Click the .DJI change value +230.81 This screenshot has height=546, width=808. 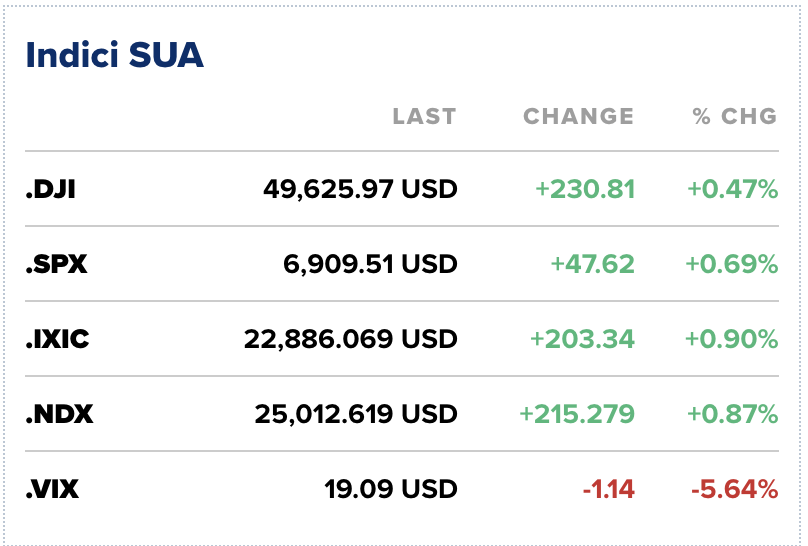pos(585,189)
